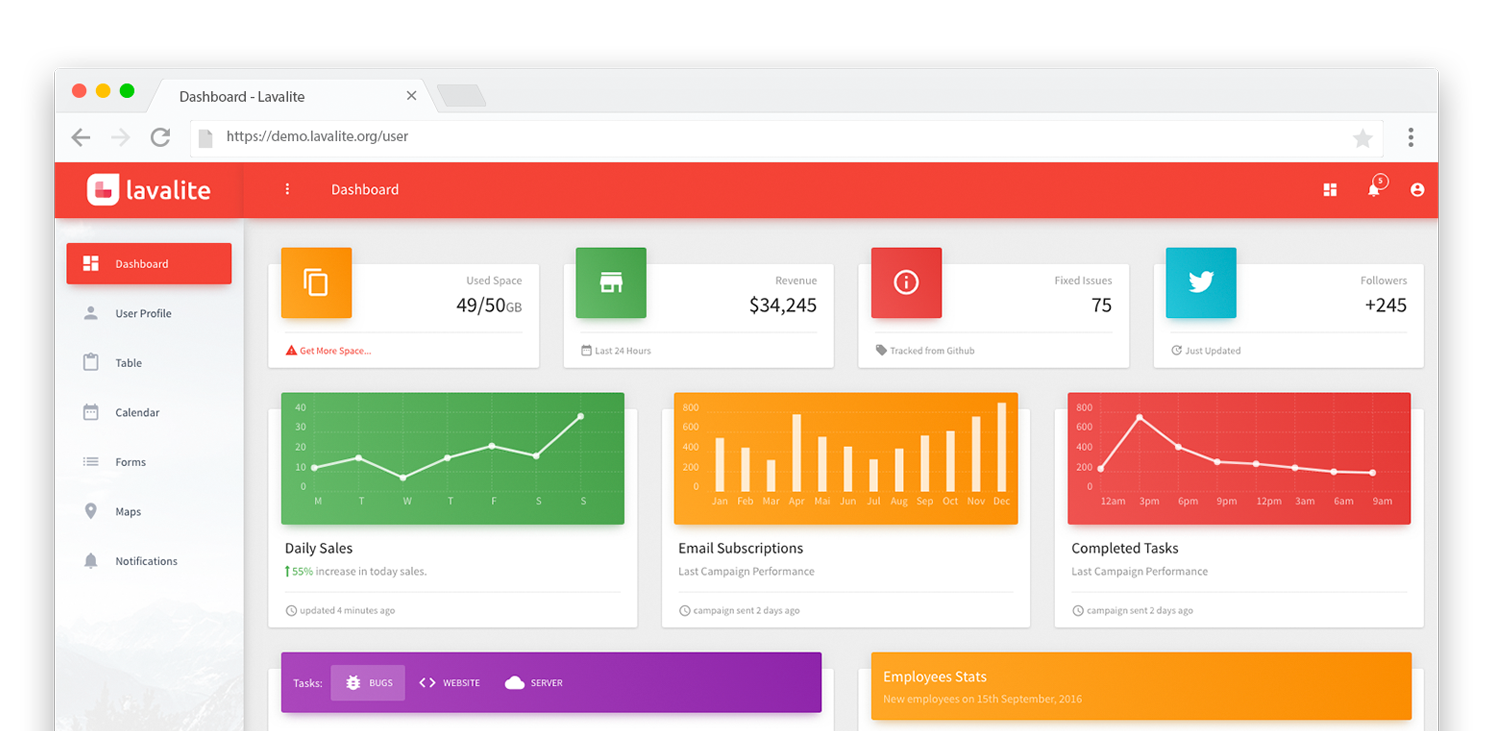Viewport: 1500px width, 731px height.
Task: Switch to the Website tasks tab
Action: (x=450, y=683)
